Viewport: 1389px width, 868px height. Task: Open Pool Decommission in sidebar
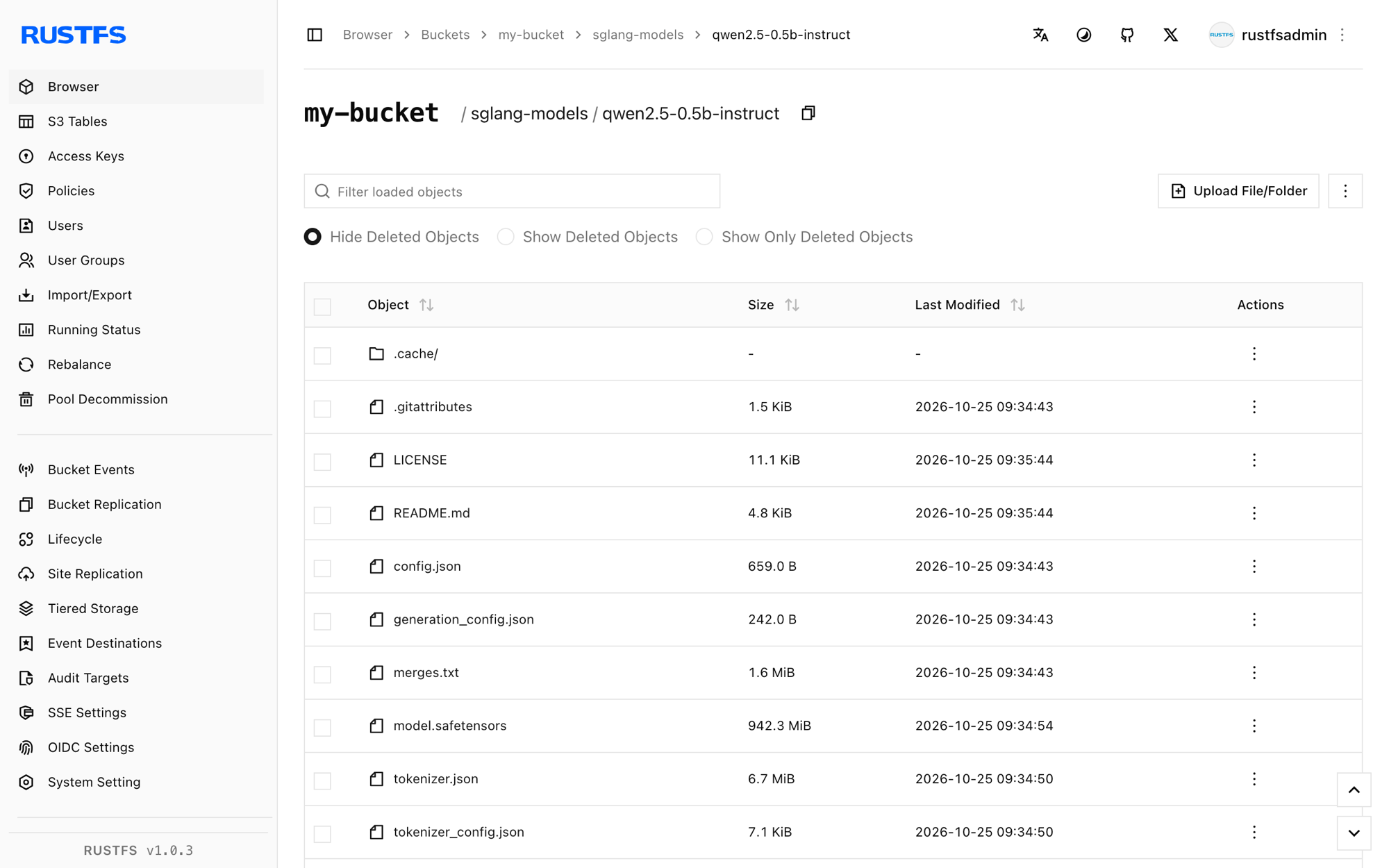point(136,399)
